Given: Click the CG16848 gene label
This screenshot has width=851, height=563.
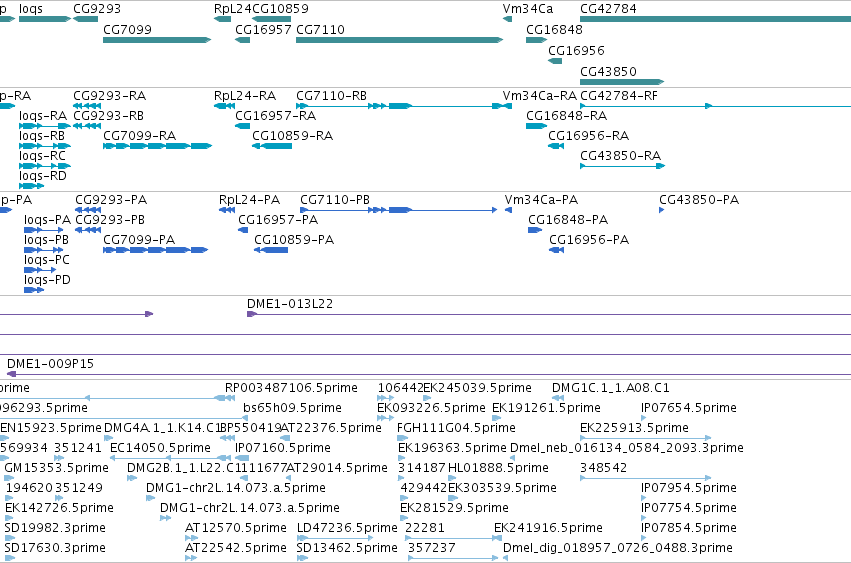Looking at the screenshot, I should [554, 29].
